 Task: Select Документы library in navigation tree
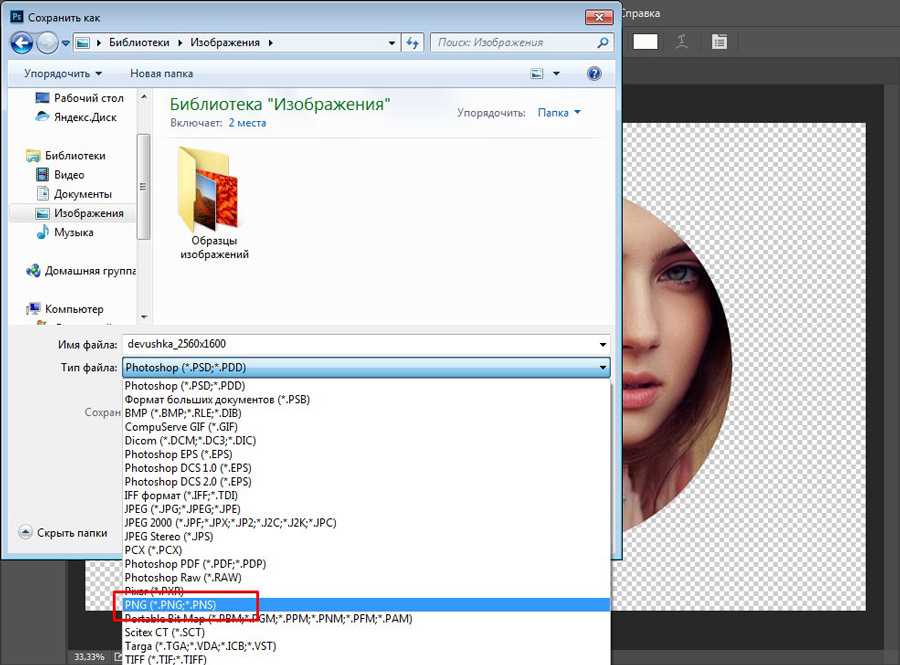click(x=73, y=194)
